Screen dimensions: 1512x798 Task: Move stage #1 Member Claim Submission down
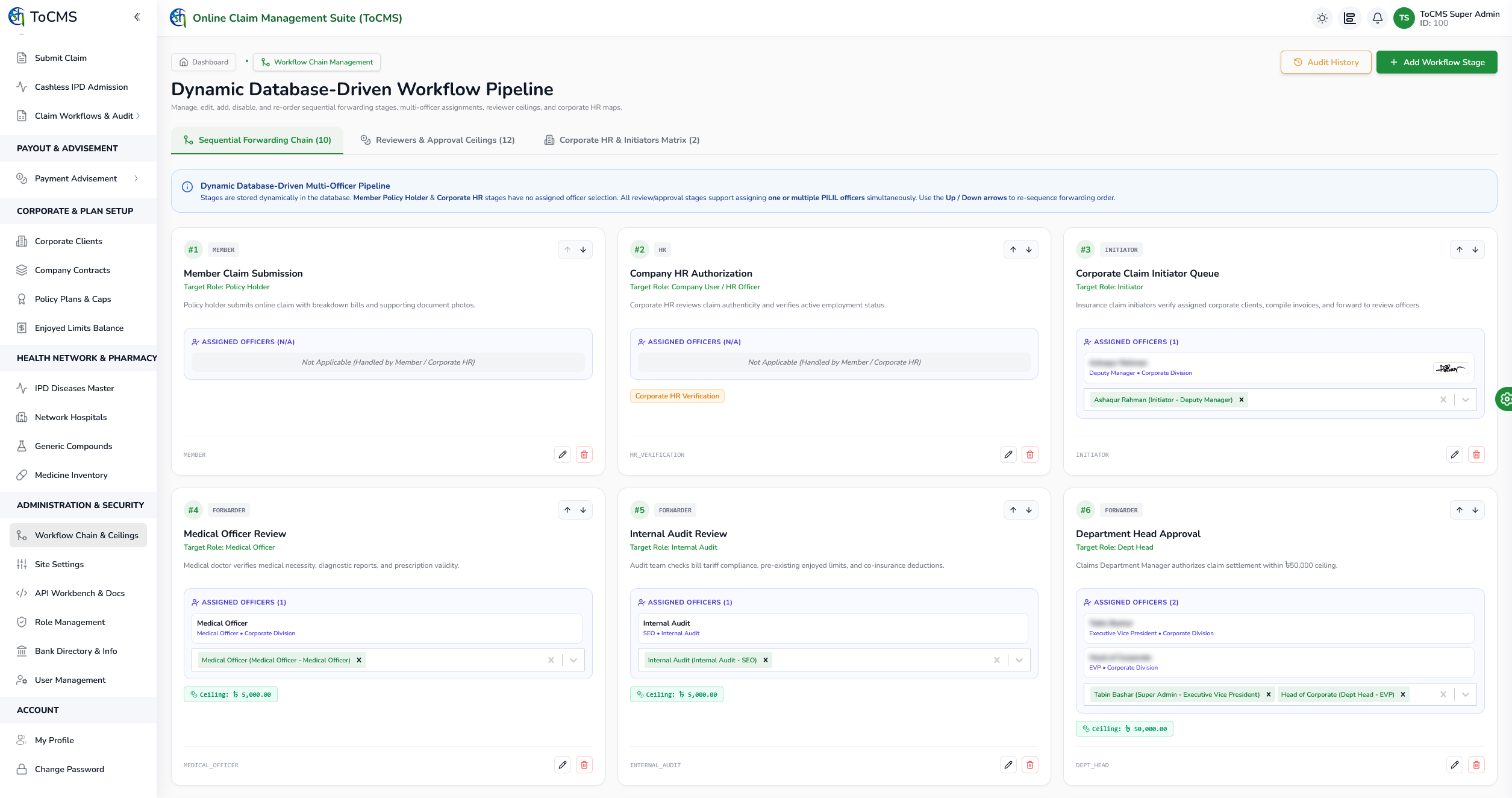tap(583, 250)
